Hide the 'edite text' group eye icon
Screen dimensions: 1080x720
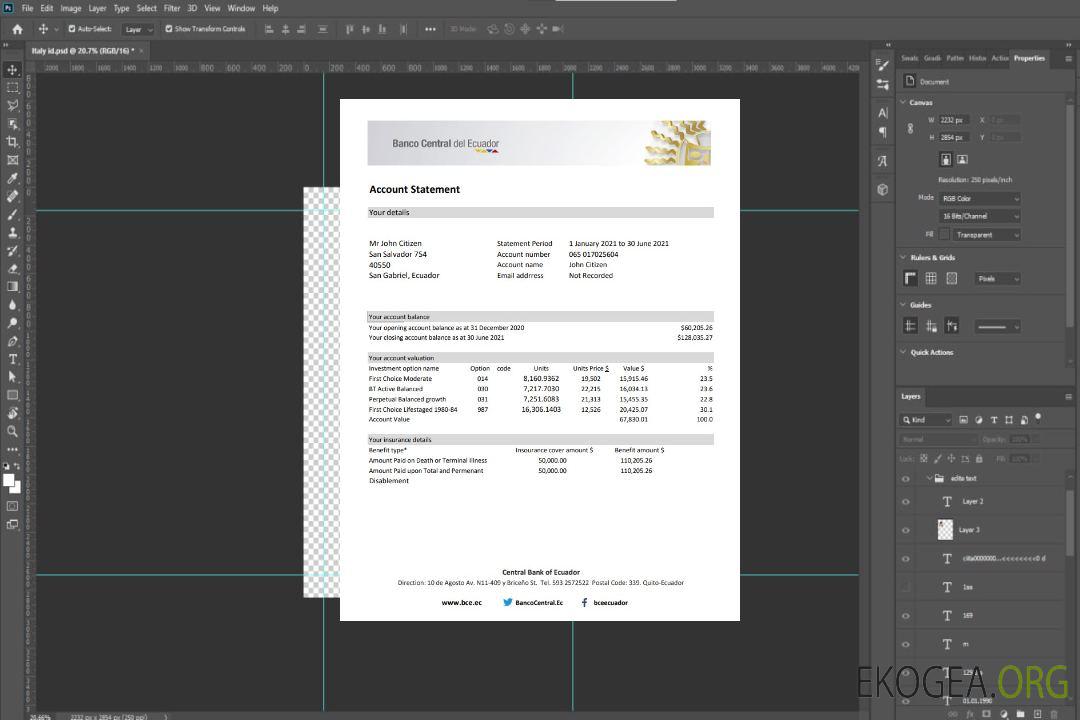pos(906,479)
